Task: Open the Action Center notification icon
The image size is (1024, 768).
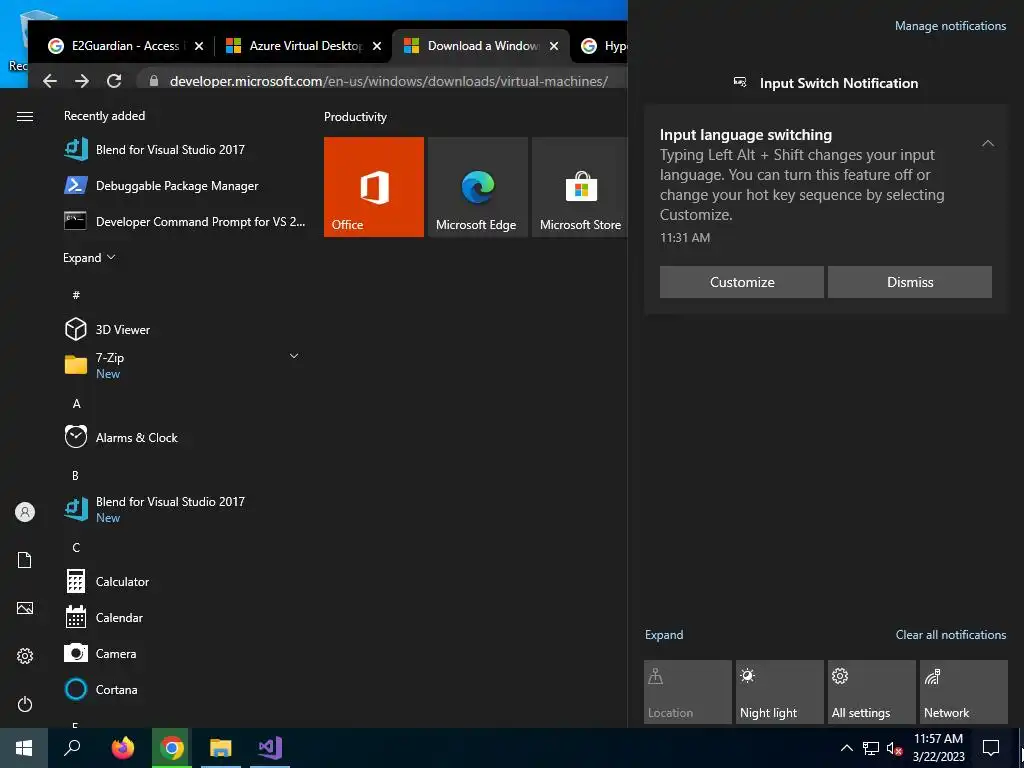Action: tap(991, 748)
